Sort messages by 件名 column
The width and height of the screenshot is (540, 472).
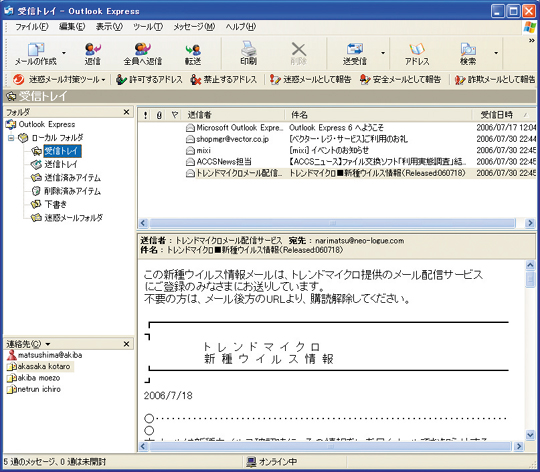(x=378, y=115)
